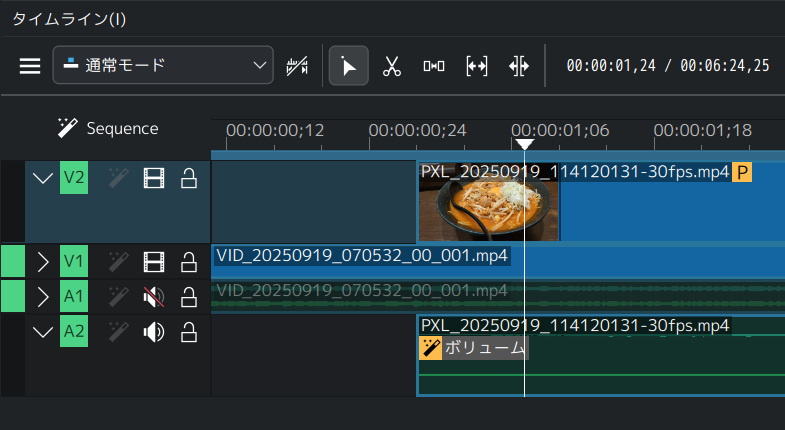Select the arrow selection tool
This screenshot has width=785, height=430.
[x=348, y=66]
